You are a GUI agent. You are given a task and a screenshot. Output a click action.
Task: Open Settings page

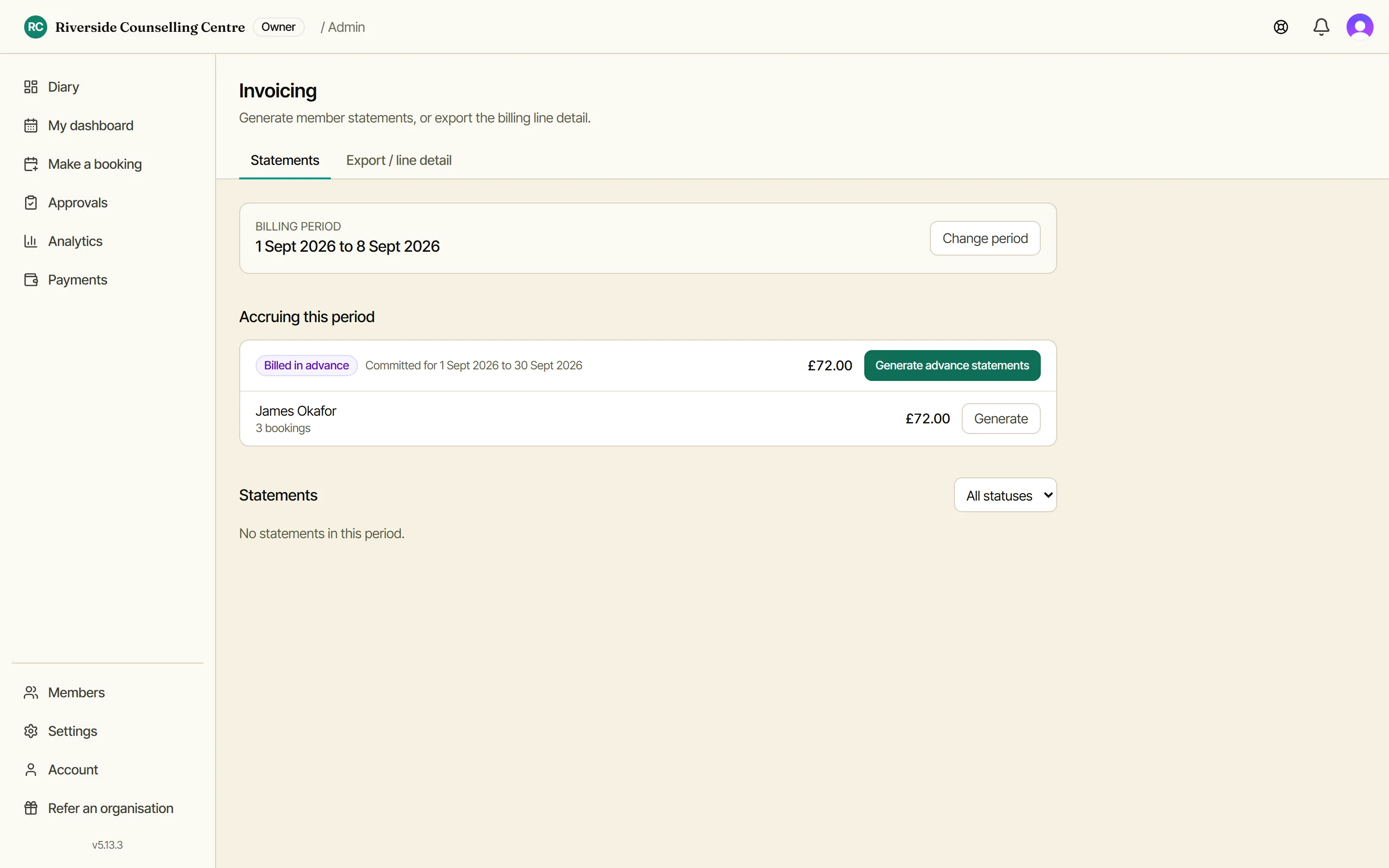[108, 731]
